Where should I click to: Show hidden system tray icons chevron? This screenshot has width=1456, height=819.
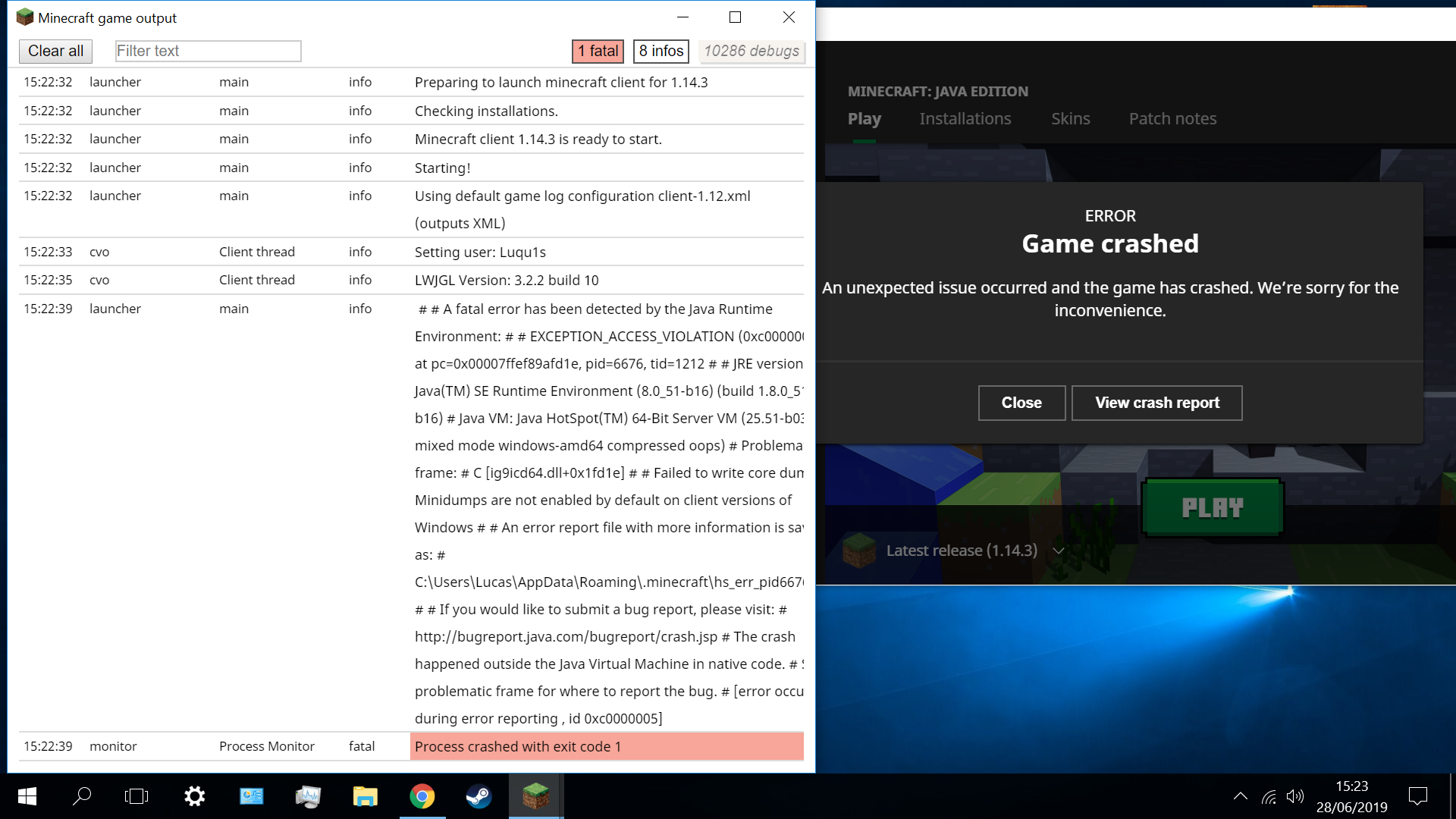1240,796
